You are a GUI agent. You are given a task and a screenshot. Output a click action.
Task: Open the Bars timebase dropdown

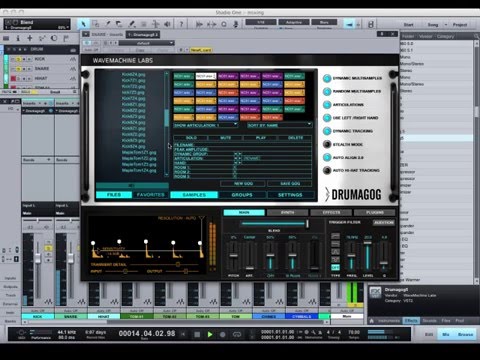(x=324, y=22)
